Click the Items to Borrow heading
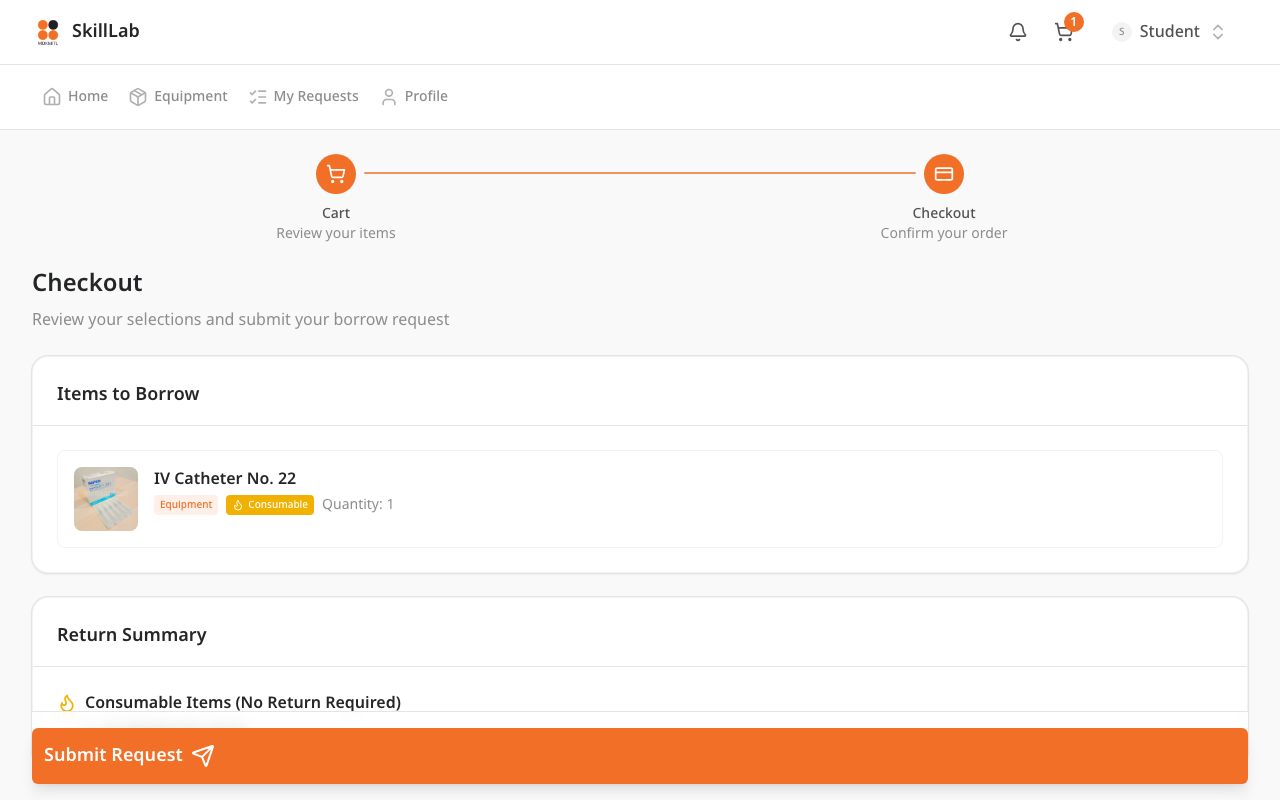 (x=128, y=394)
